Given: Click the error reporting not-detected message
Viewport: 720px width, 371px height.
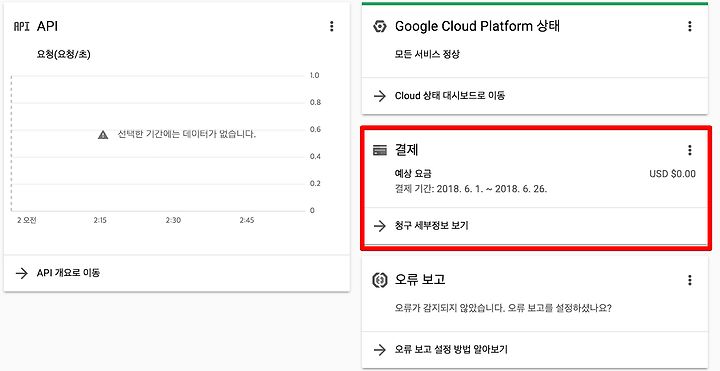Looking at the screenshot, I should tap(503, 308).
